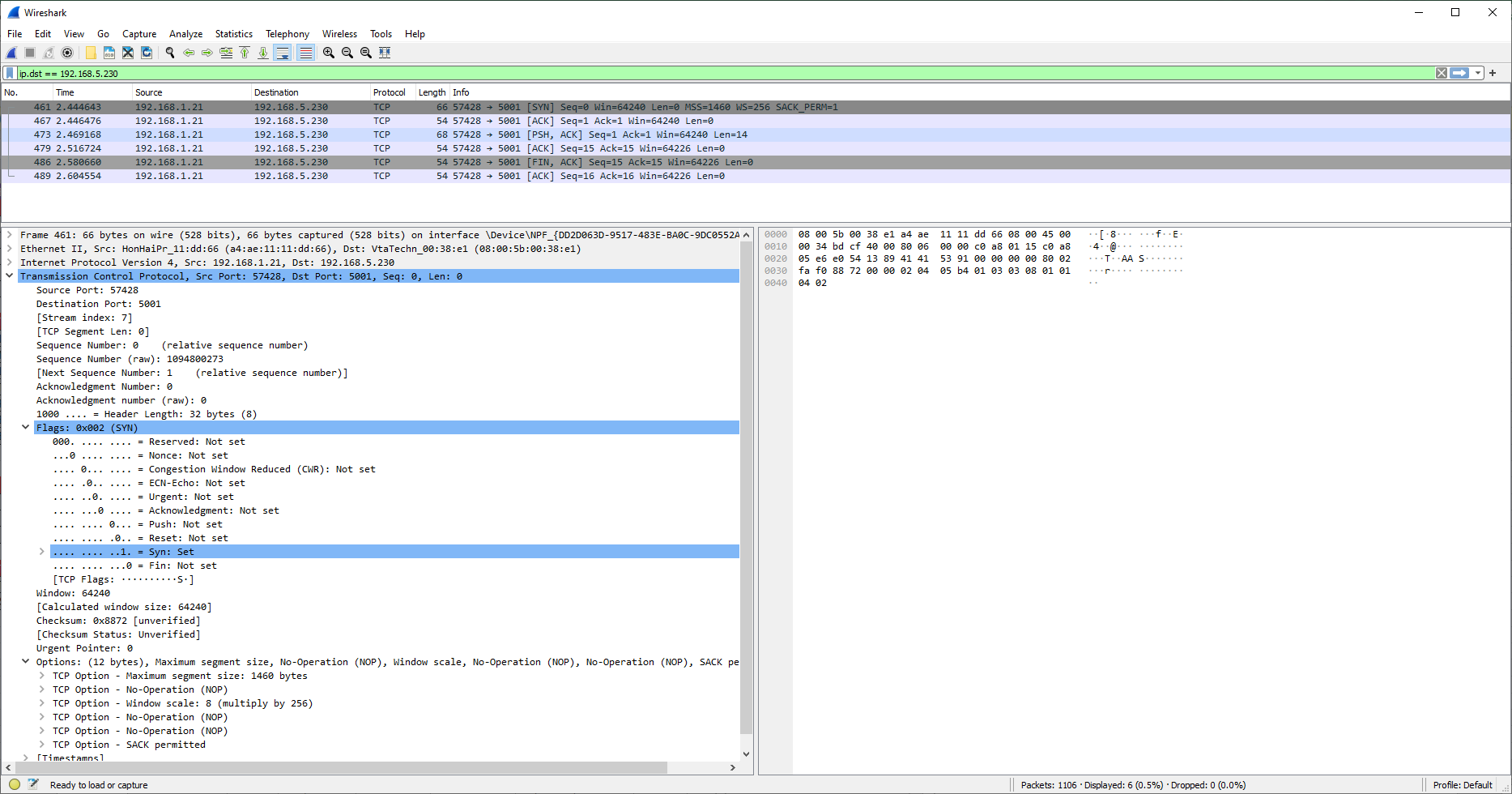Open the Analyze menu

tap(185, 34)
